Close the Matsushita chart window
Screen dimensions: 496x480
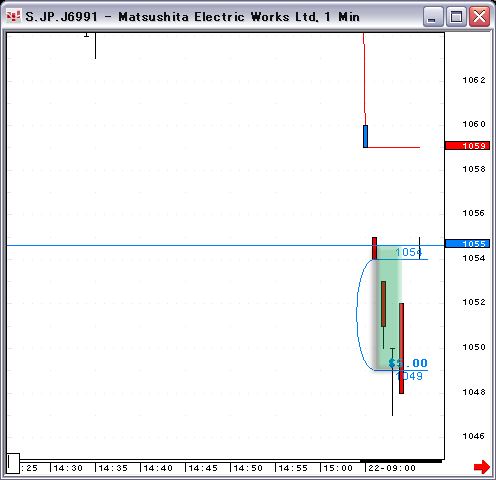(479, 16)
